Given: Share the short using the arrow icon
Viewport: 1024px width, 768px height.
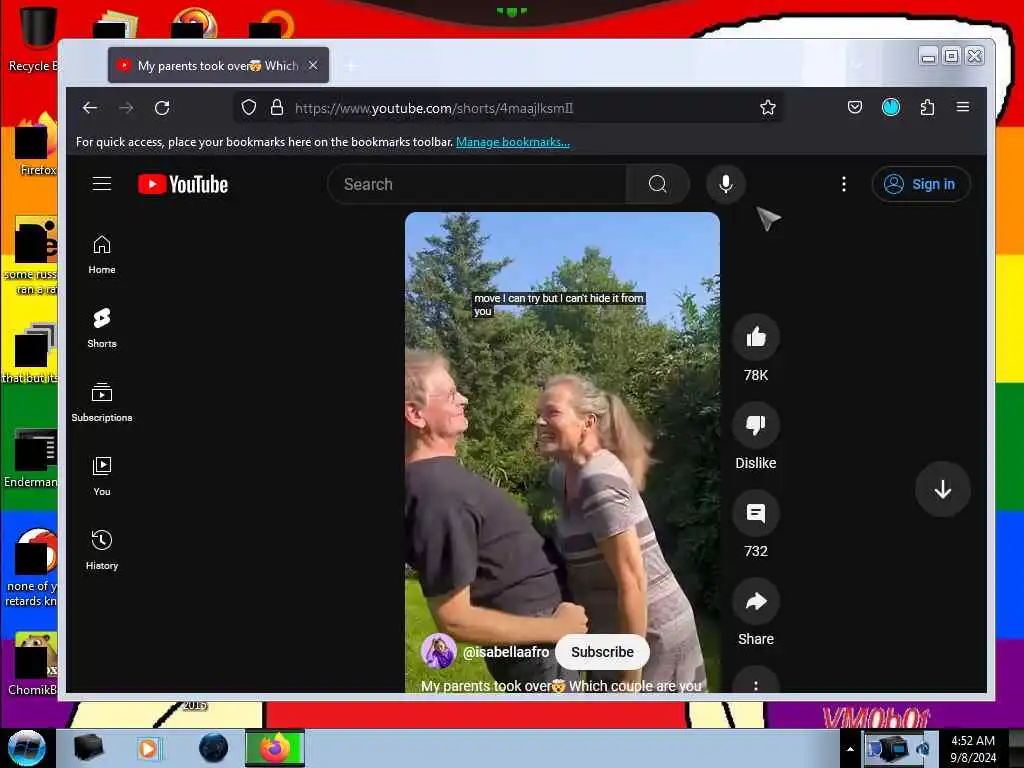Looking at the screenshot, I should tap(756, 601).
